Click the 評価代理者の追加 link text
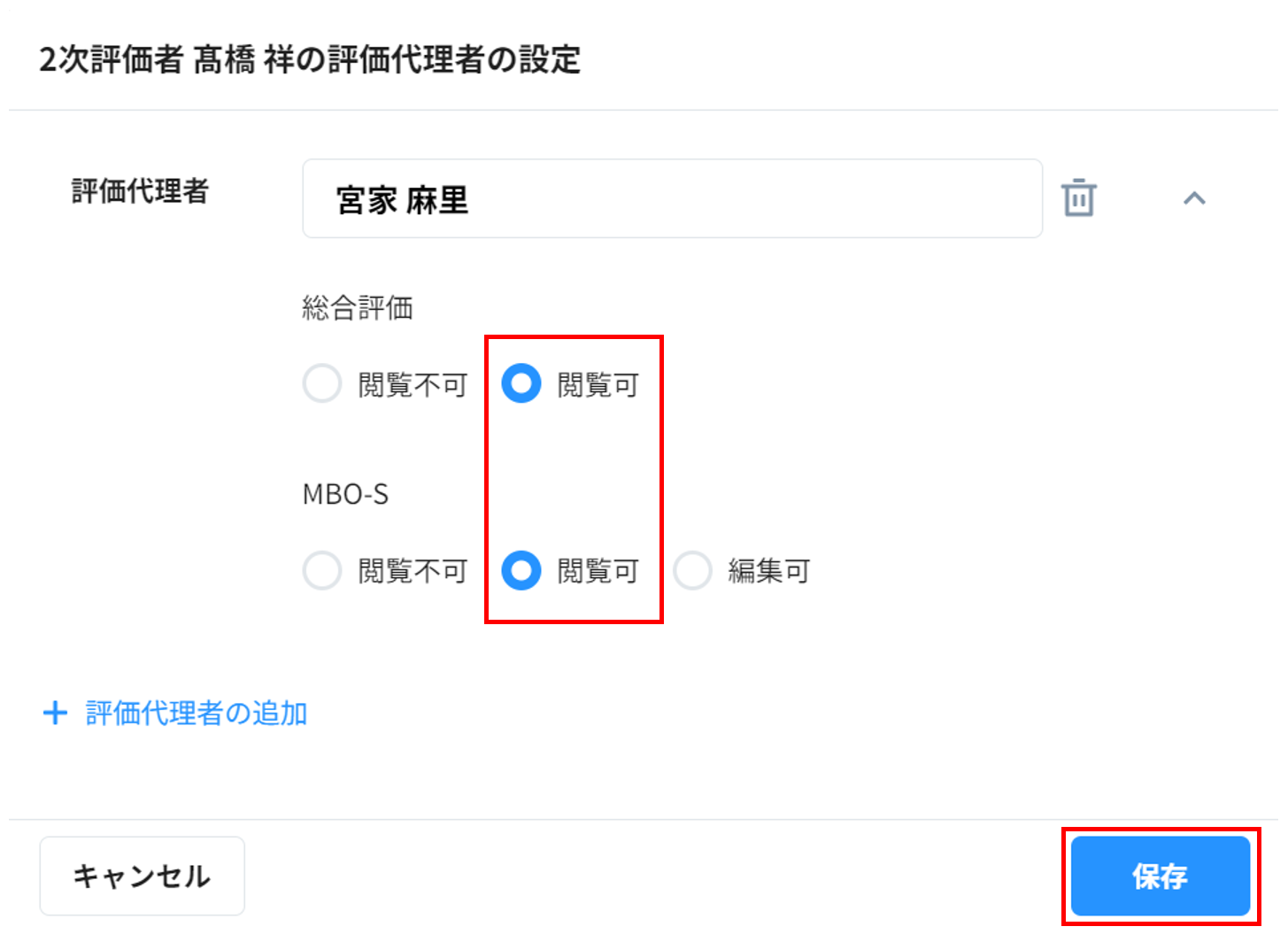Viewport: 1288px width, 942px height. click(197, 713)
